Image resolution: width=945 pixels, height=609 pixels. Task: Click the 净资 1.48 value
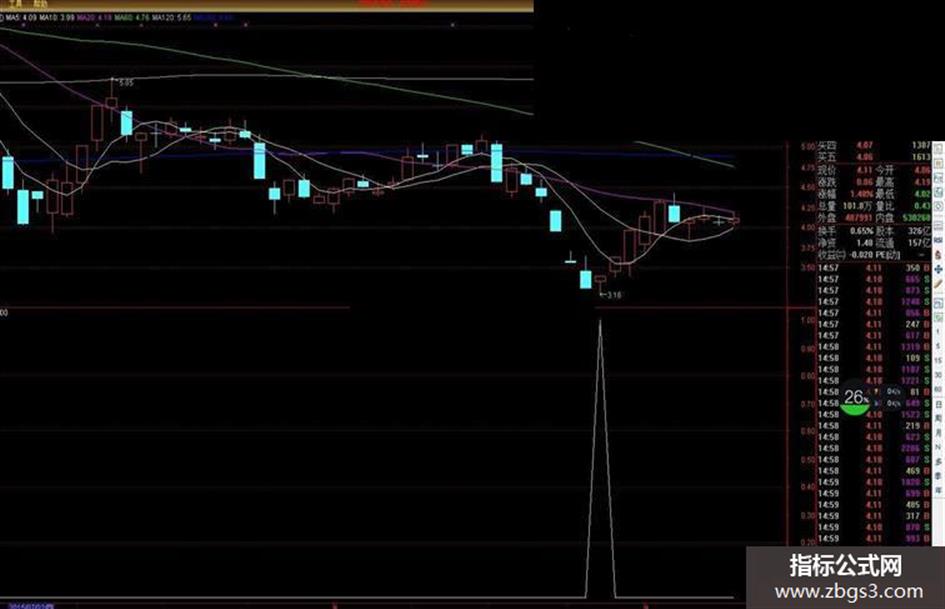[x=865, y=243]
